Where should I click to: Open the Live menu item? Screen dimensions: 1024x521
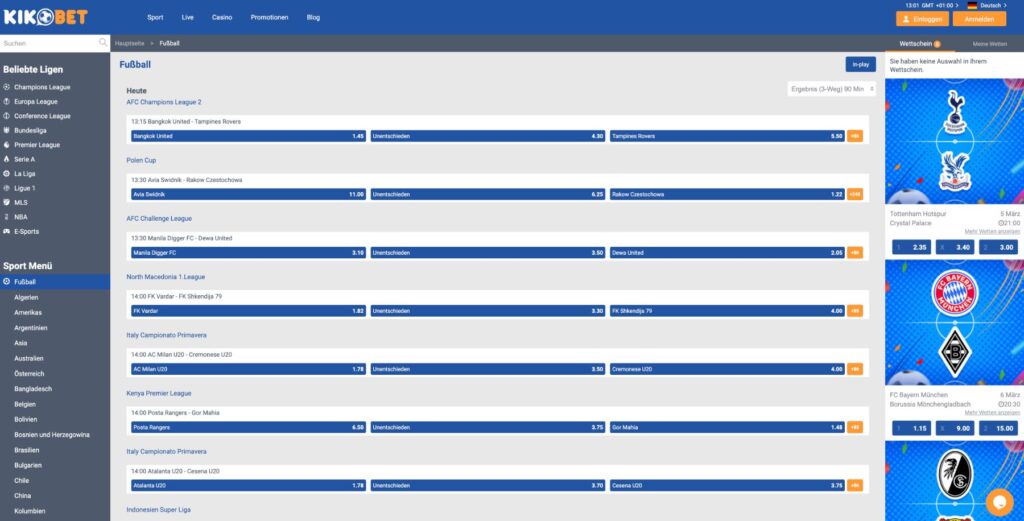pos(187,18)
